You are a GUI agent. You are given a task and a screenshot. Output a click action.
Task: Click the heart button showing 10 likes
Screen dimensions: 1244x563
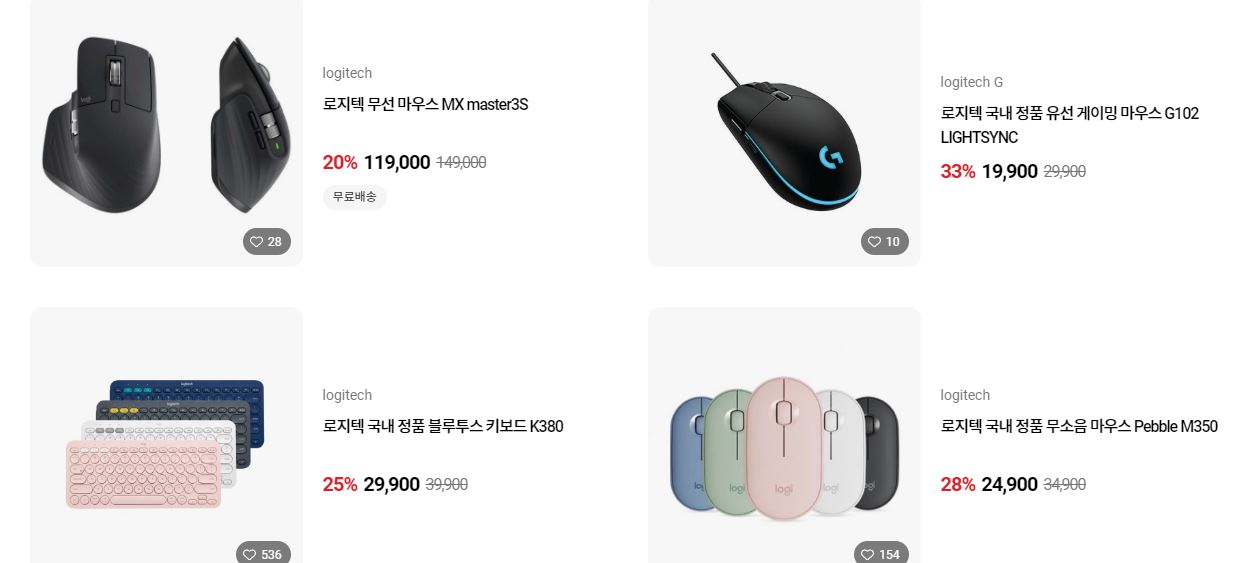(885, 242)
